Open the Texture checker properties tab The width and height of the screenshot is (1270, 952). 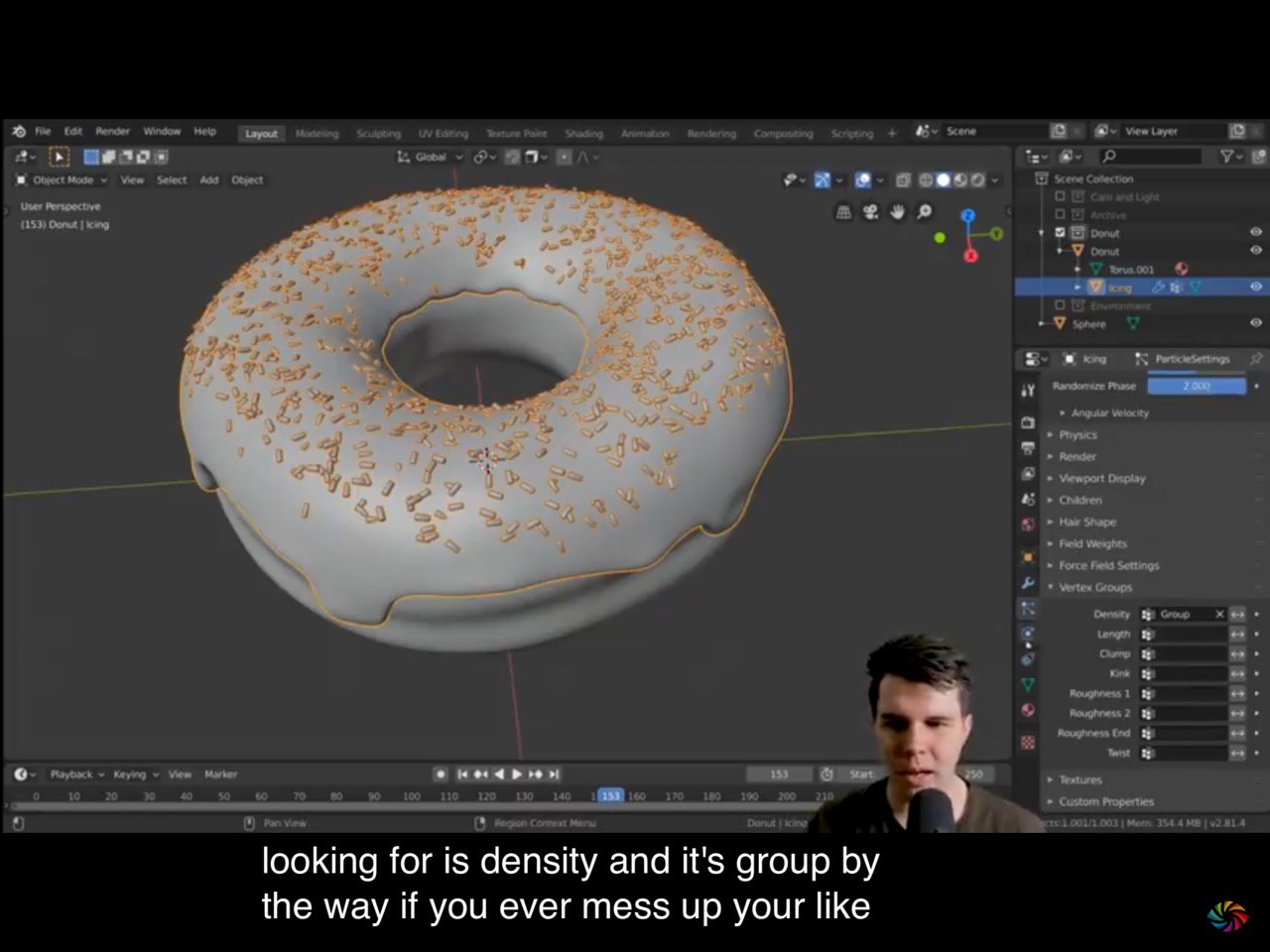tap(1028, 742)
